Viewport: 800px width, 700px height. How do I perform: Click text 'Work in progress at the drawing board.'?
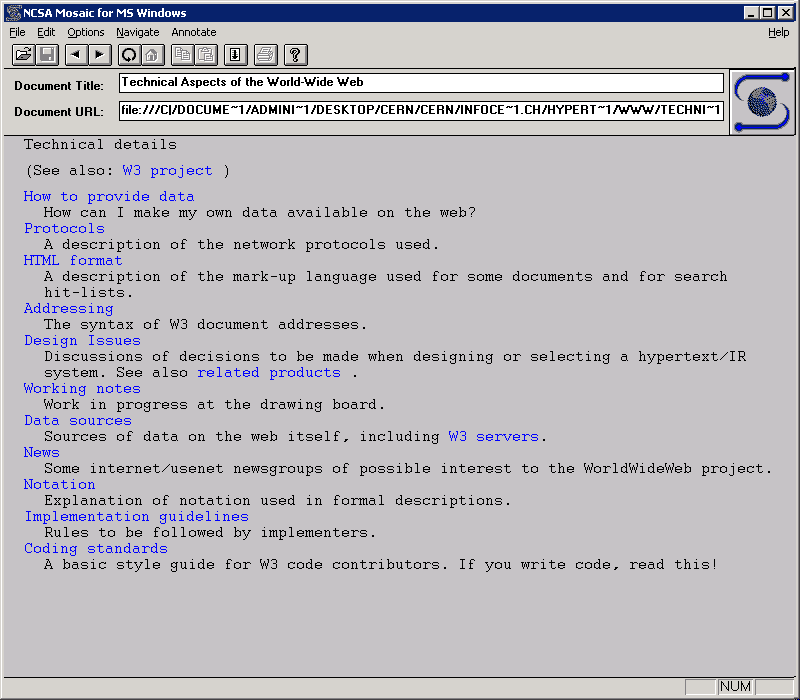(x=214, y=405)
